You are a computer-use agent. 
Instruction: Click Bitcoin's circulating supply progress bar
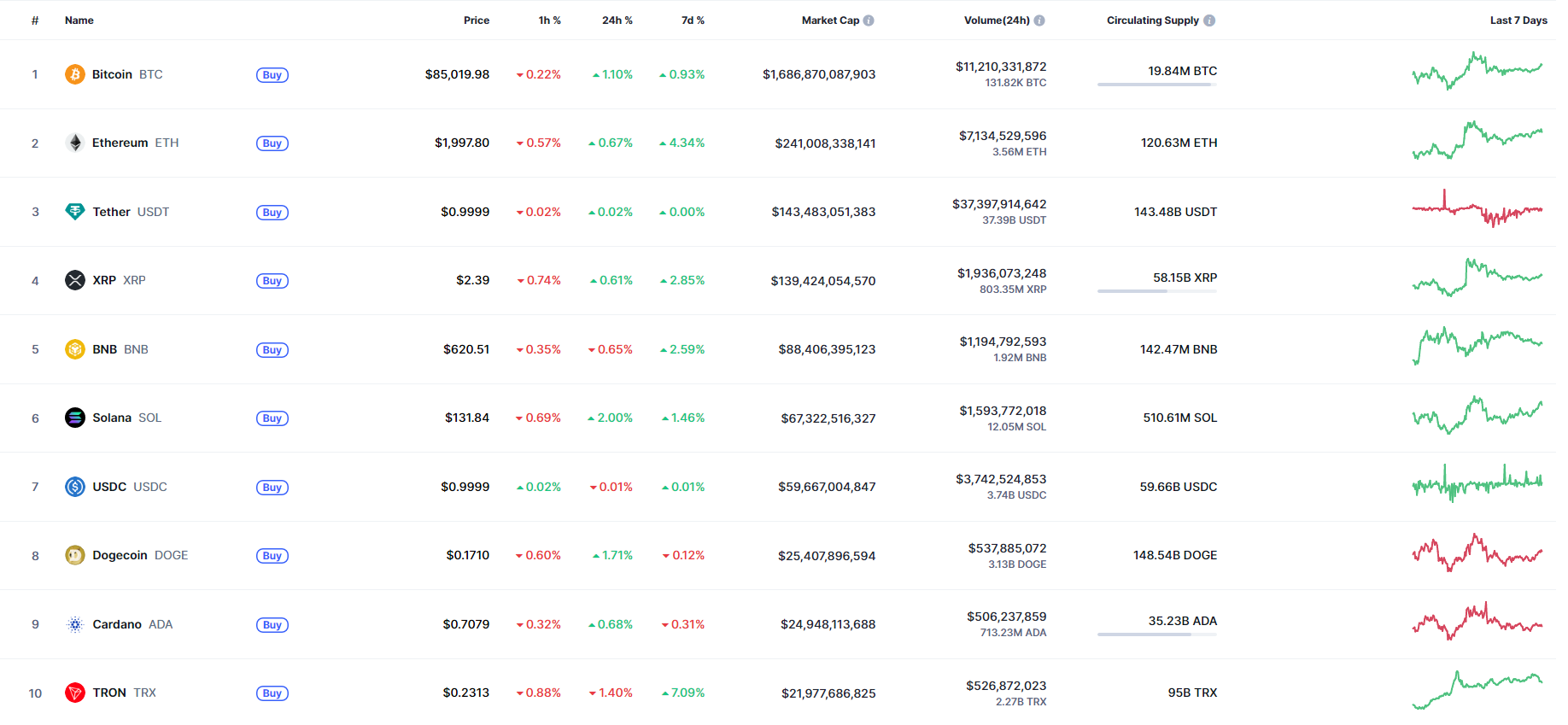[1157, 85]
